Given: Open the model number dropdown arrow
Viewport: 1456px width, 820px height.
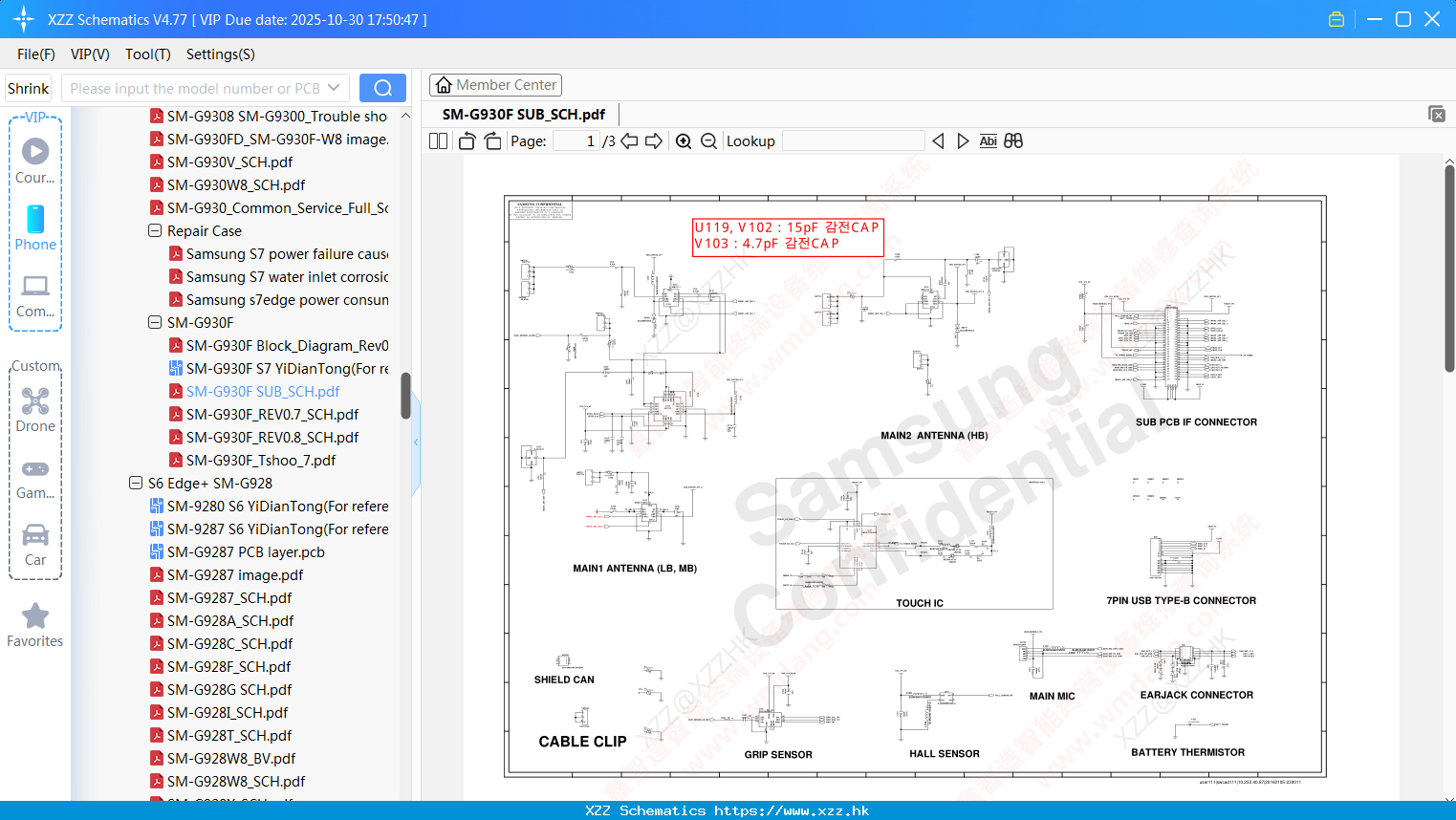Looking at the screenshot, I should [x=334, y=88].
